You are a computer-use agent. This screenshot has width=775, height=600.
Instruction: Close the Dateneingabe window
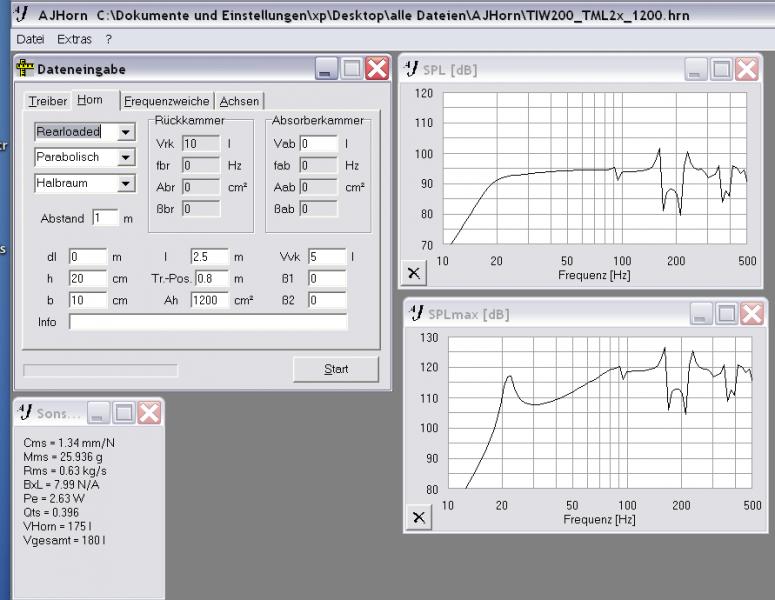click(x=376, y=69)
